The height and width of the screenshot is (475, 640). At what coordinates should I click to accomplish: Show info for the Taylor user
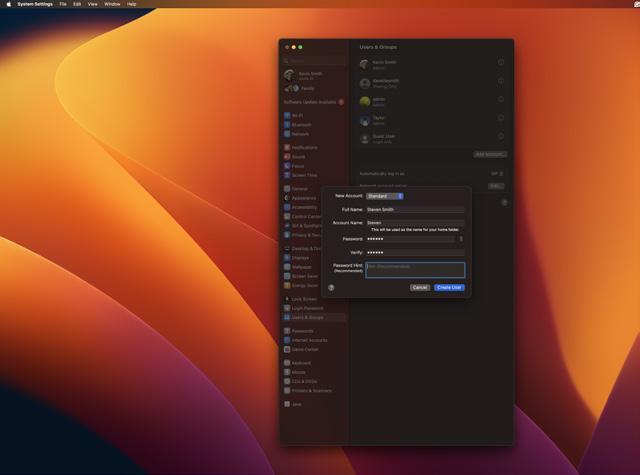point(501,118)
